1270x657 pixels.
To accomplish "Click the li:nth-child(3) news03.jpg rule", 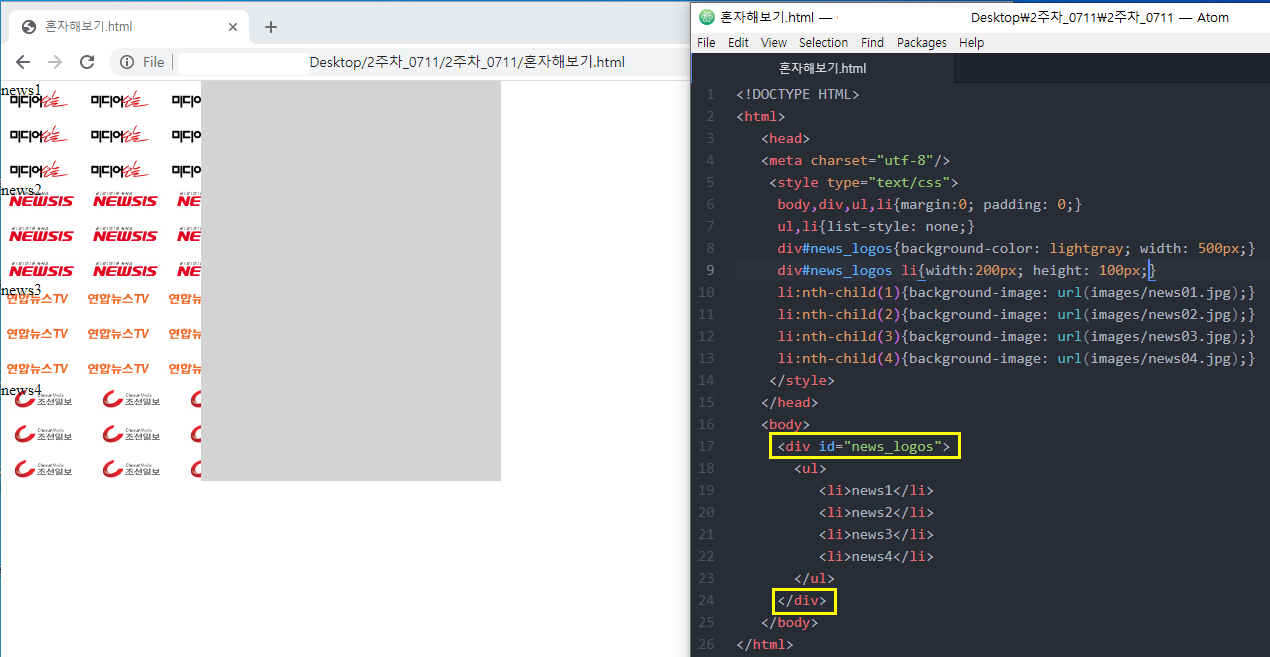I will (1016, 336).
